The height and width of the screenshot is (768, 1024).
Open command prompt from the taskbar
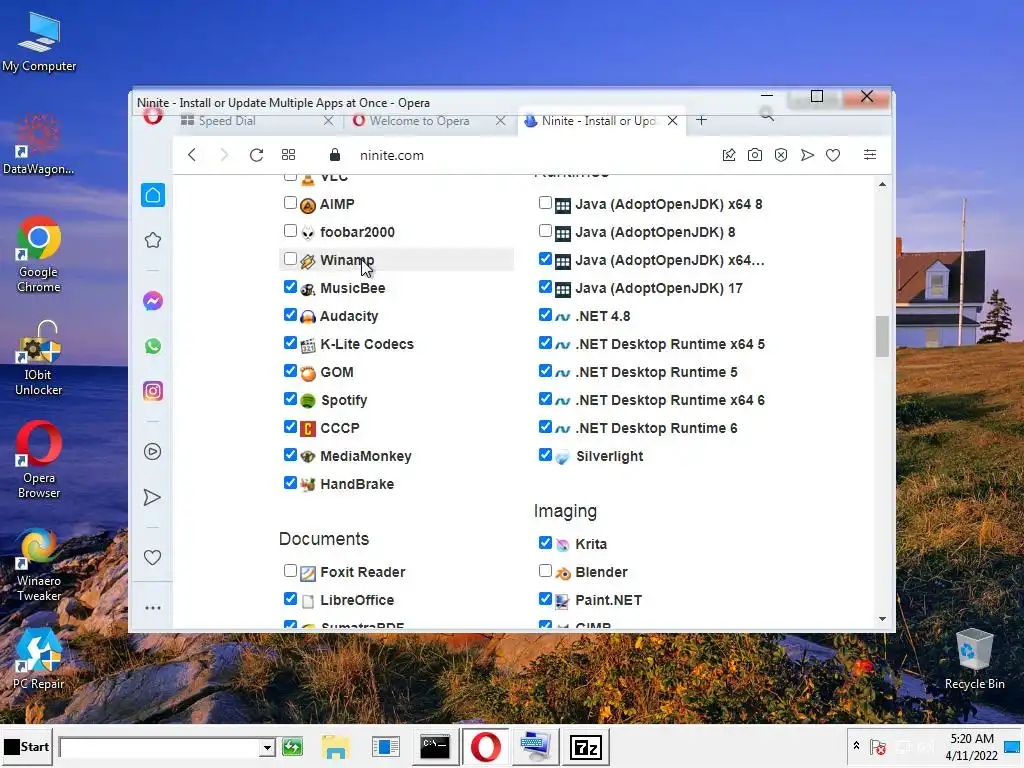[435, 747]
